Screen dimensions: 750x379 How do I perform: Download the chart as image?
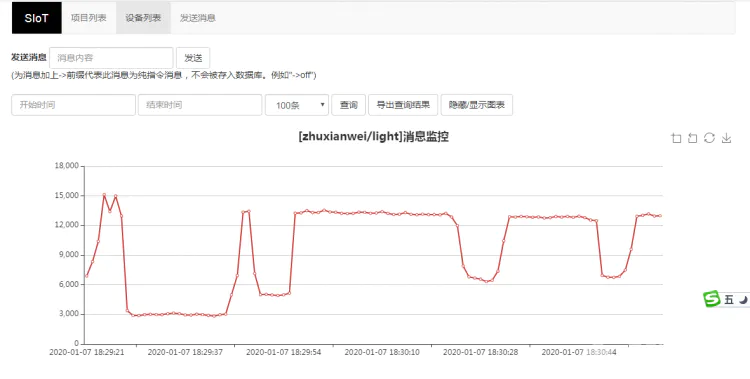pyautogui.click(x=726, y=138)
